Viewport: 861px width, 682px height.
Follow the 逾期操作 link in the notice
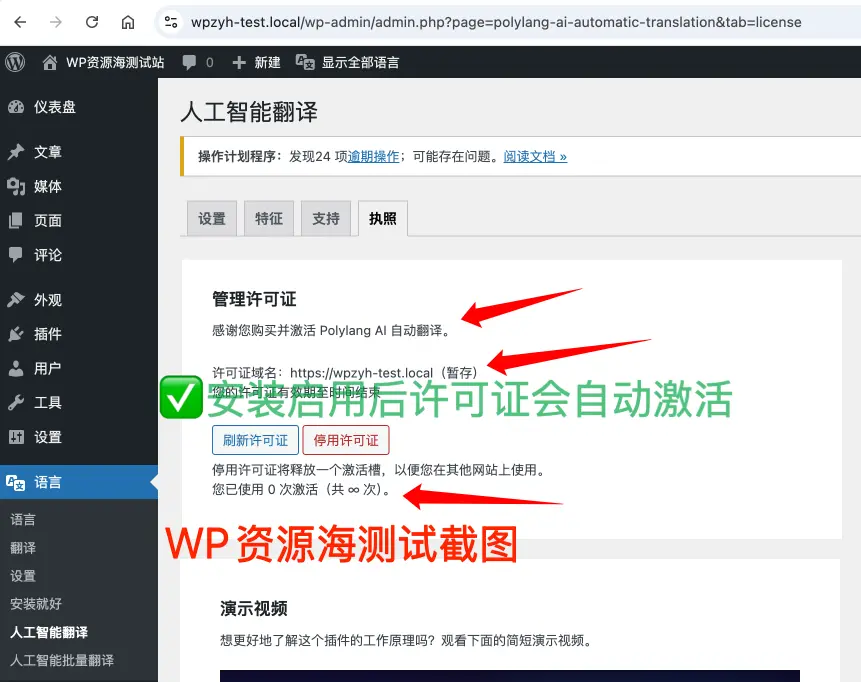point(373,156)
